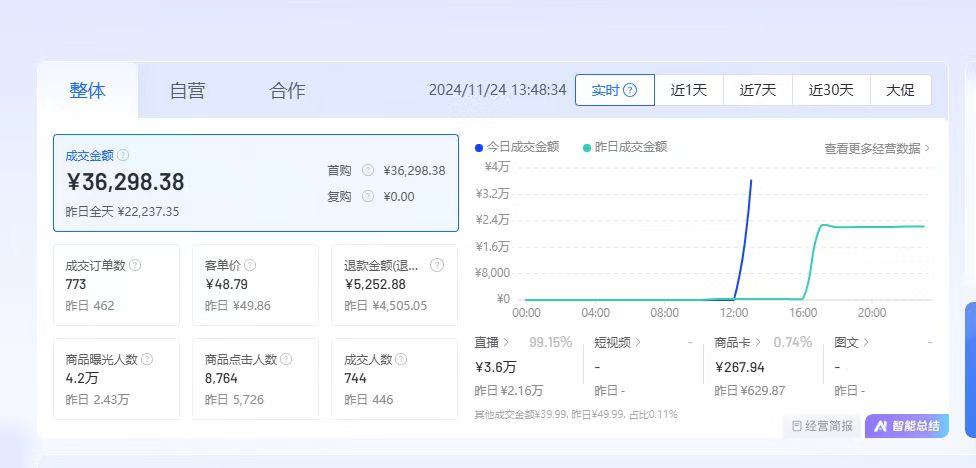Open help icon next to 成交人数
Image resolution: width=976 pixels, height=468 pixels.
401,359
